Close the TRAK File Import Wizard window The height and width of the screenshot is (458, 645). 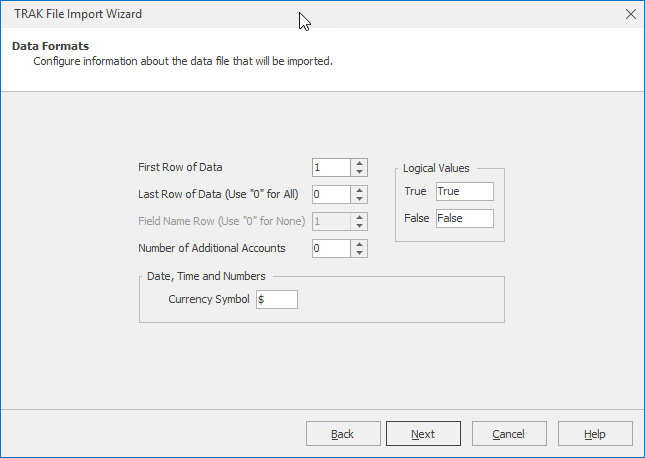pyautogui.click(x=630, y=14)
